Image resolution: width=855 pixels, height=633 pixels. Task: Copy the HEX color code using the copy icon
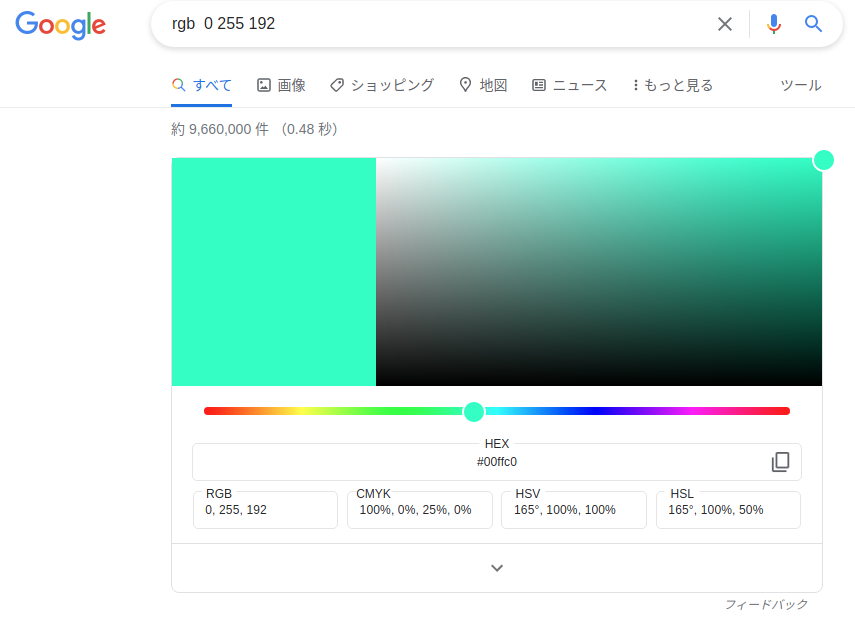[780, 462]
